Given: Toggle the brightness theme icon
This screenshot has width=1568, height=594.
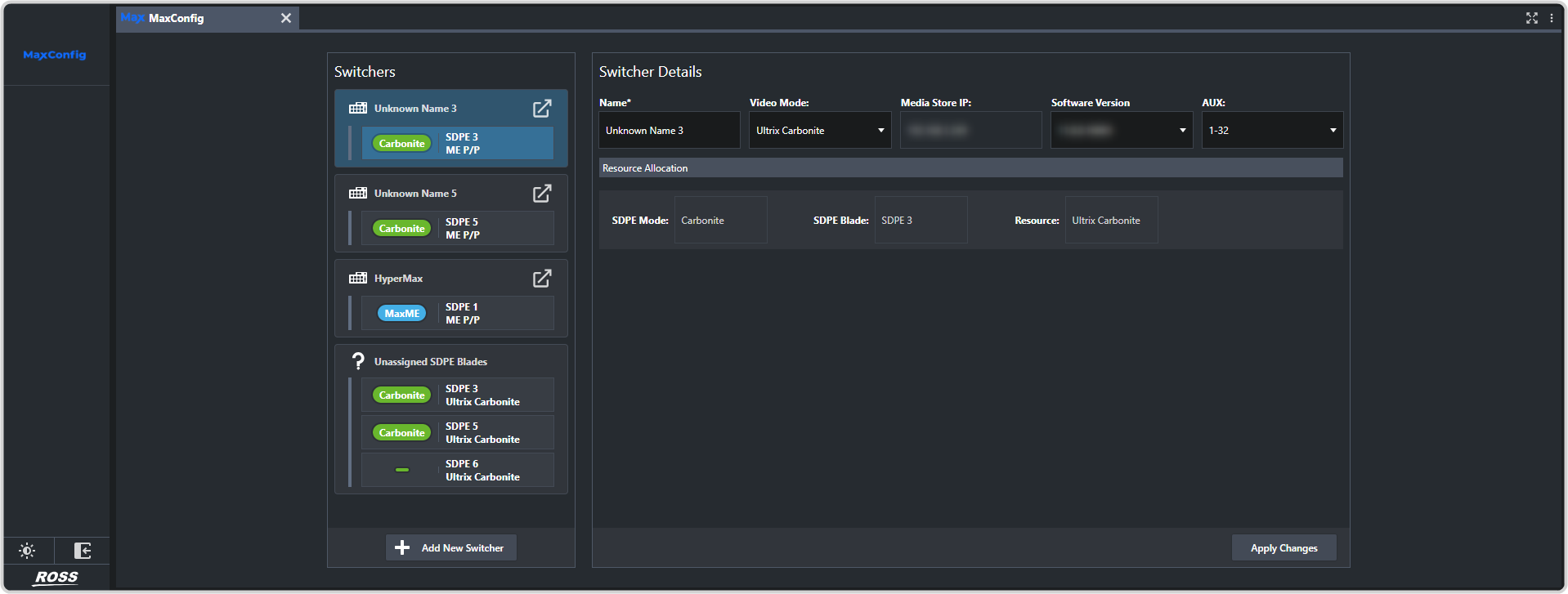Looking at the screenshot, I should (x=28, y=551).
